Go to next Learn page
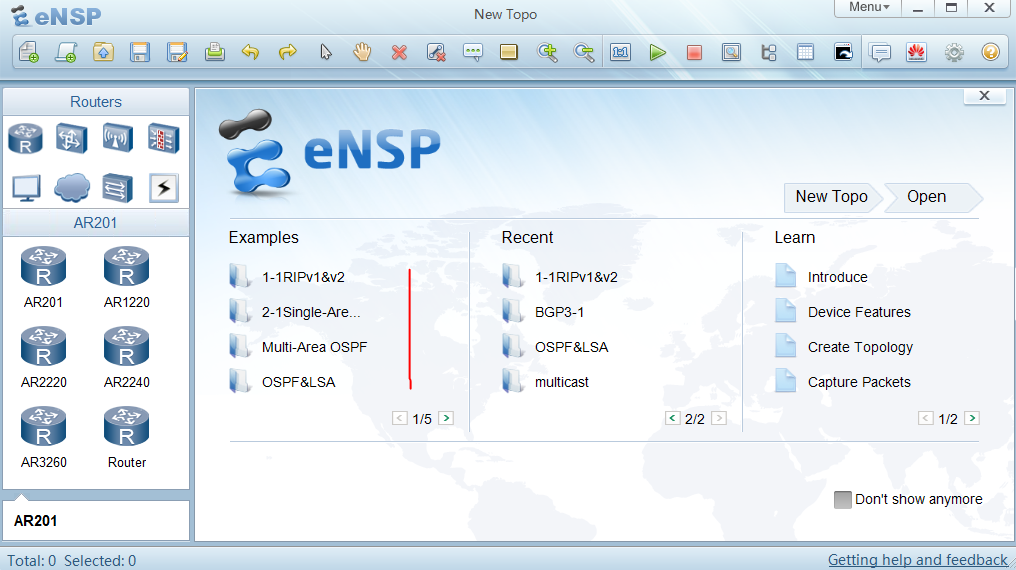Viewport: 1016px width, 570px height. [972, 418]
